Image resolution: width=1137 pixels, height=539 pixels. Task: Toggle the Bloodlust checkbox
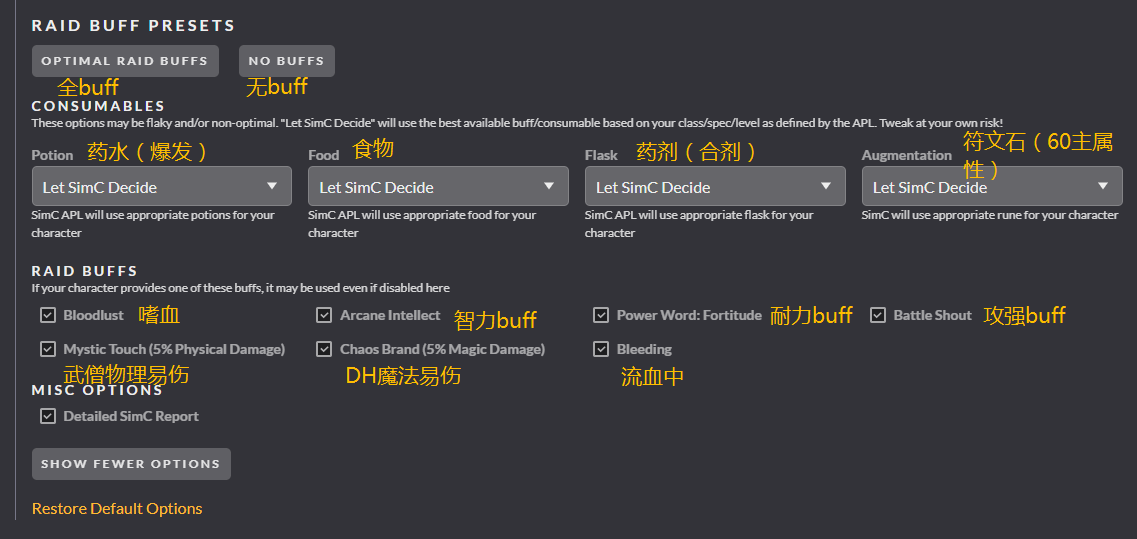pyautogui.click(x=48, y=315)
